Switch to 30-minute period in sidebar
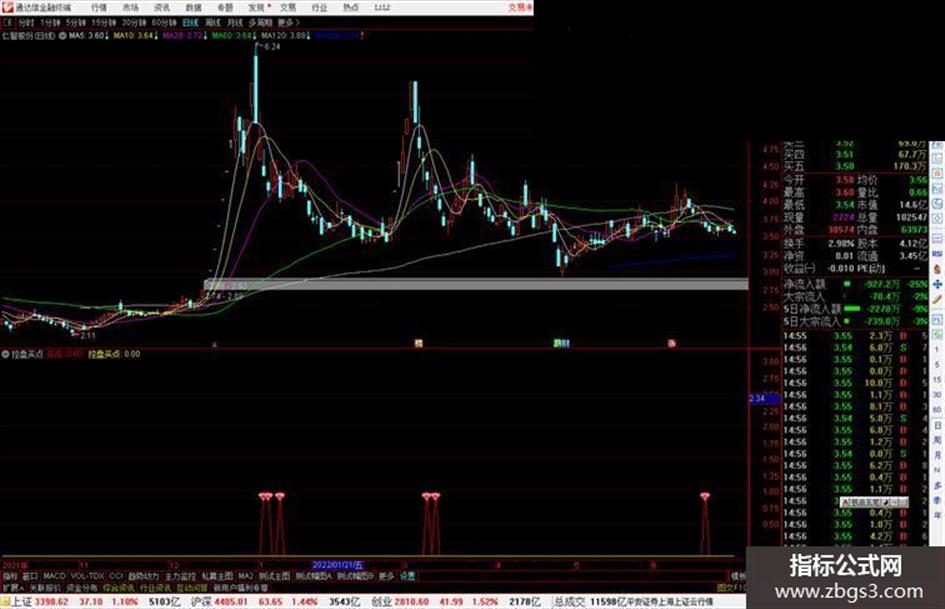This screenshot has height=609, width=945. [937, 395]
